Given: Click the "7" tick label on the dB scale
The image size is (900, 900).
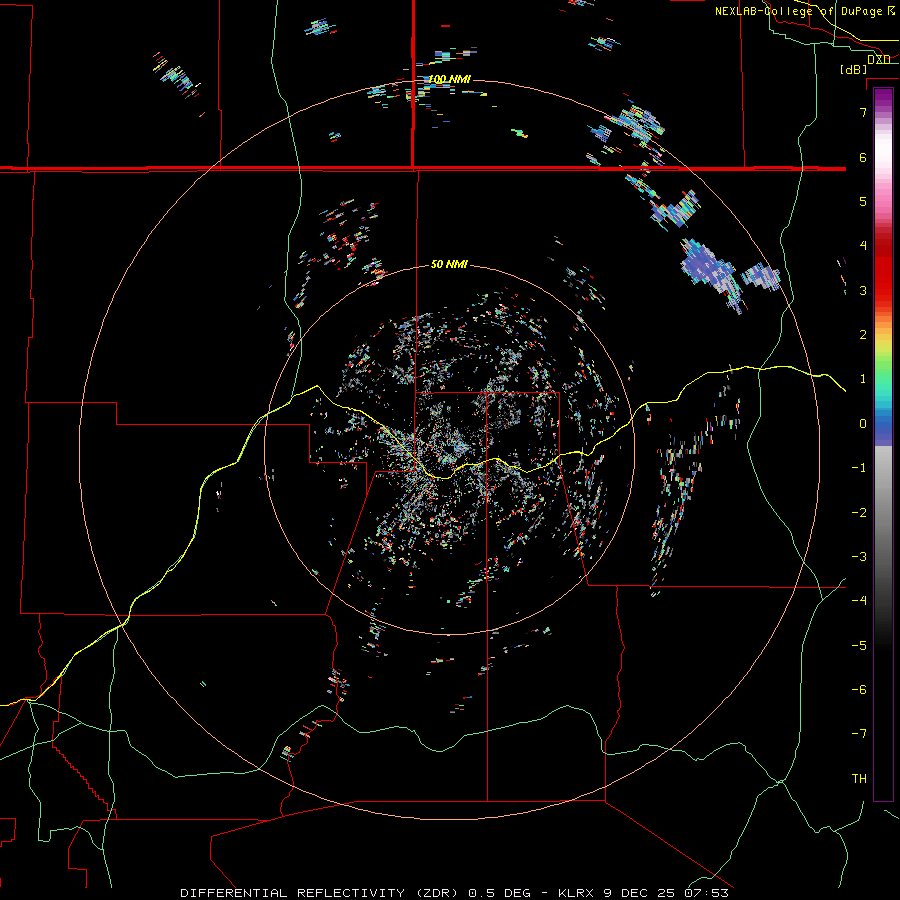Looking at the screenshot, I should tap(863, 112).
